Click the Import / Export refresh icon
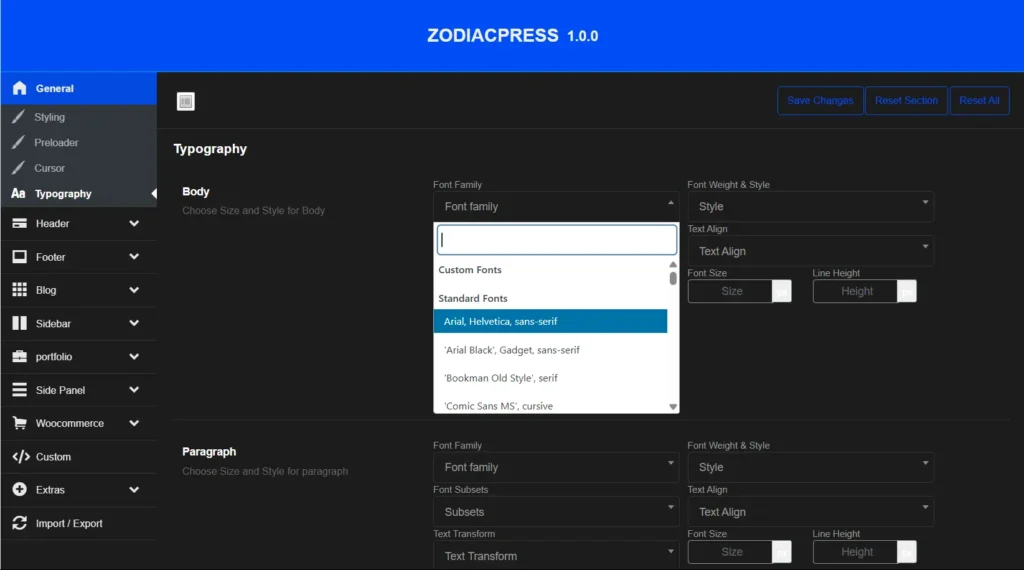The image size is (1024, 570). click(19, 523)
